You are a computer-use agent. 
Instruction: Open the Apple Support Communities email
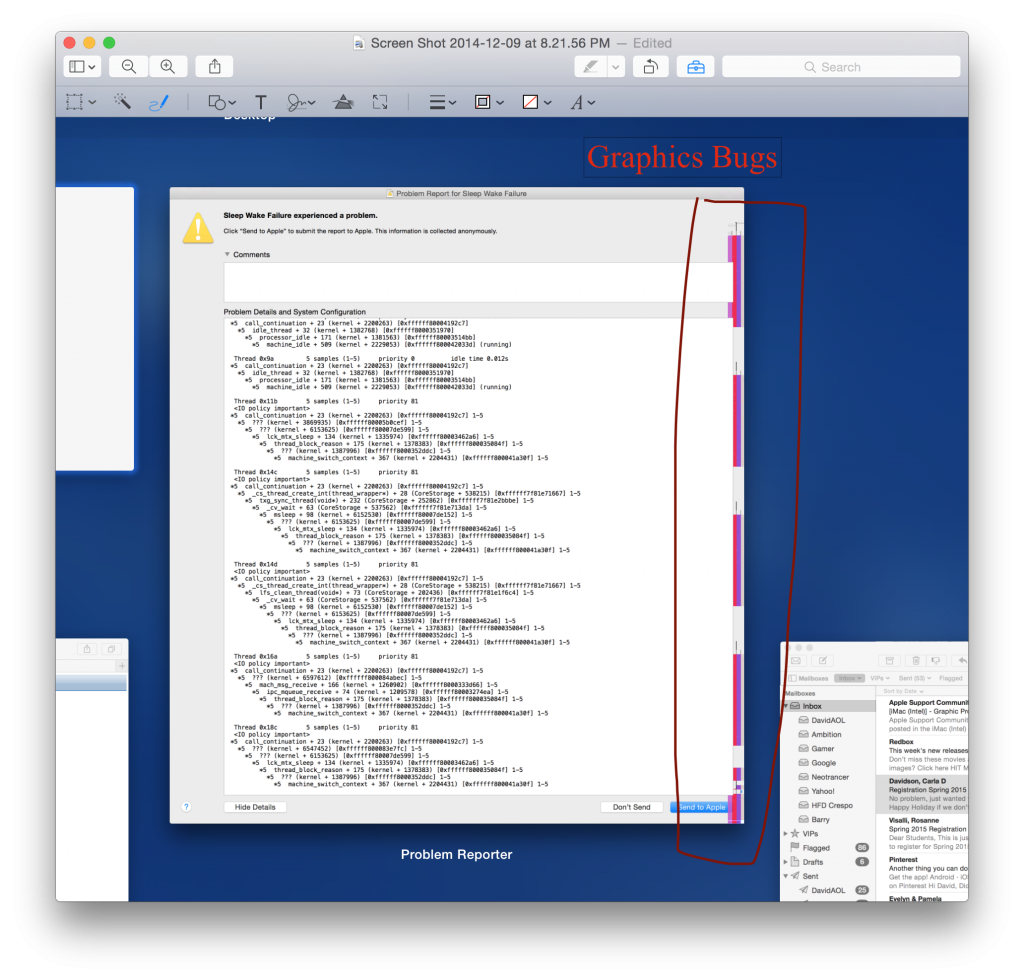[922, 716]
